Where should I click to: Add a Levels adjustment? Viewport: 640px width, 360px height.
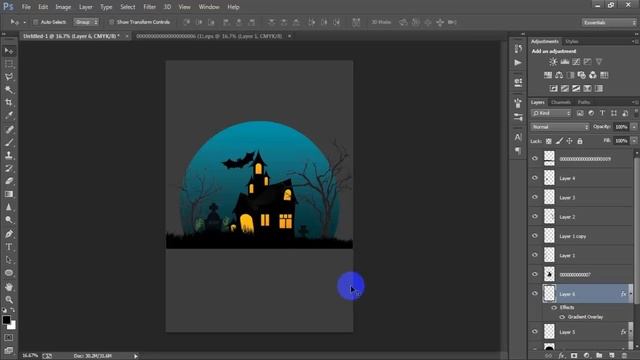564,62
